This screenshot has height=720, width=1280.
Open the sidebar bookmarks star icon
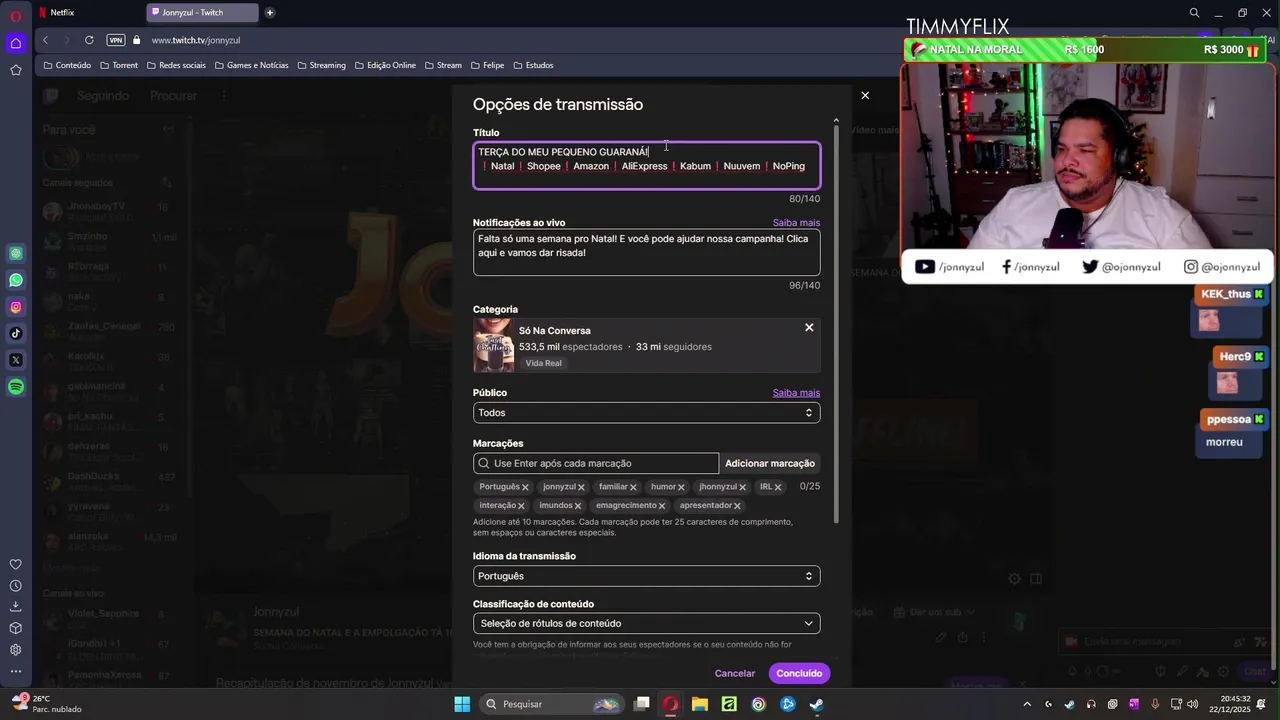(x=15, y=70)
